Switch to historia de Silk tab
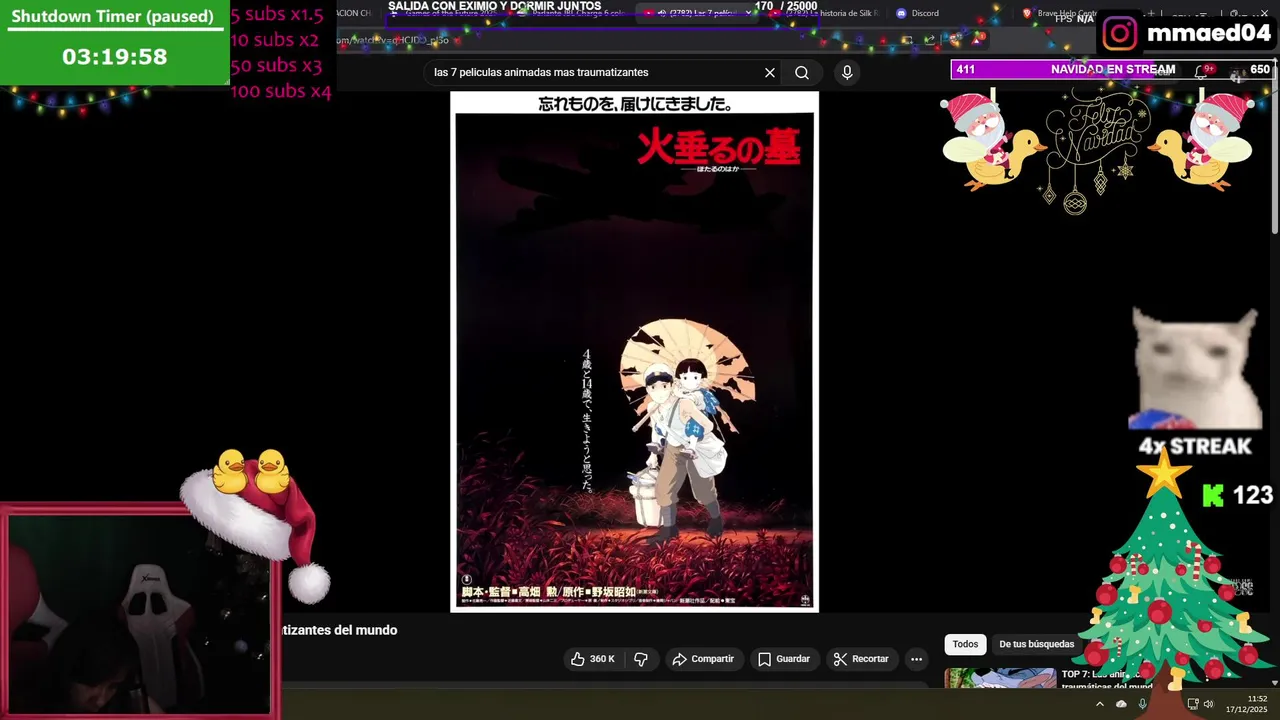Screen dimensions: 1280x720 click(825, 13)
